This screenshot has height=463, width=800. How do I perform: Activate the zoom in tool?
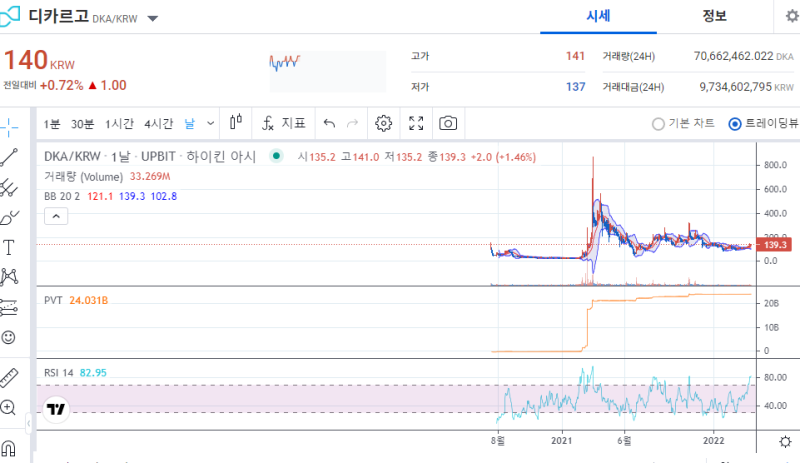[x=9, y=407]
